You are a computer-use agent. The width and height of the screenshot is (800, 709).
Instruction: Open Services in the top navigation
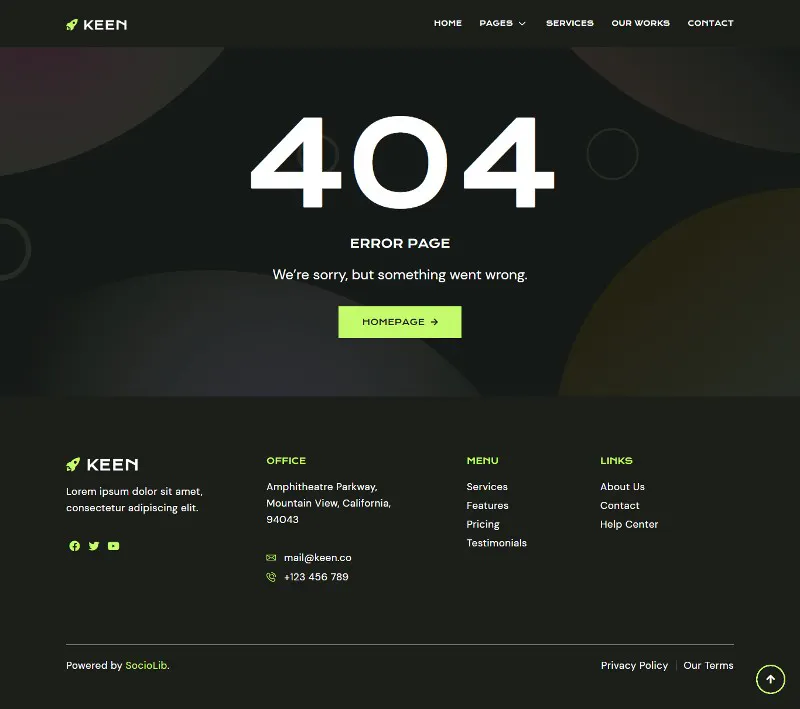(570, 23)
